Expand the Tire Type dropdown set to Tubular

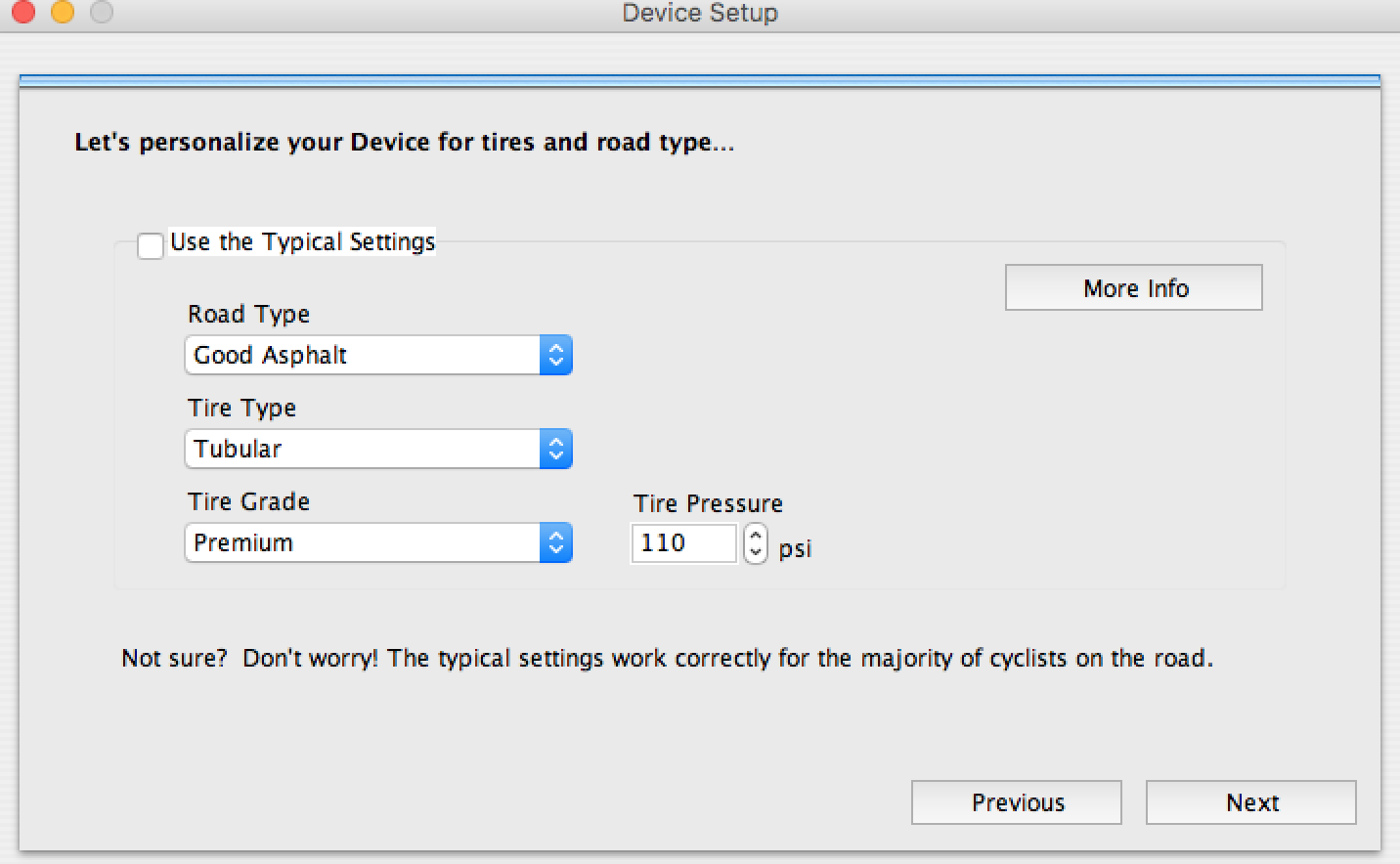click(x=377, y=450)
